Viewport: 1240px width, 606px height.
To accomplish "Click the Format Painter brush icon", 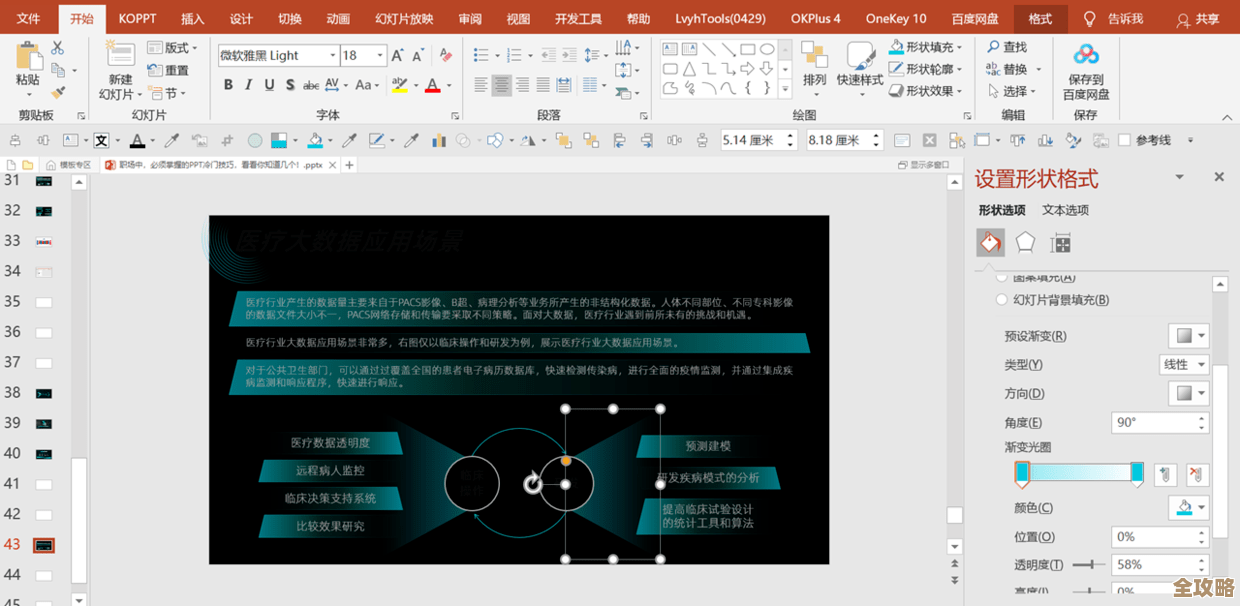I will pyautogui.click(x=58, y=92).
